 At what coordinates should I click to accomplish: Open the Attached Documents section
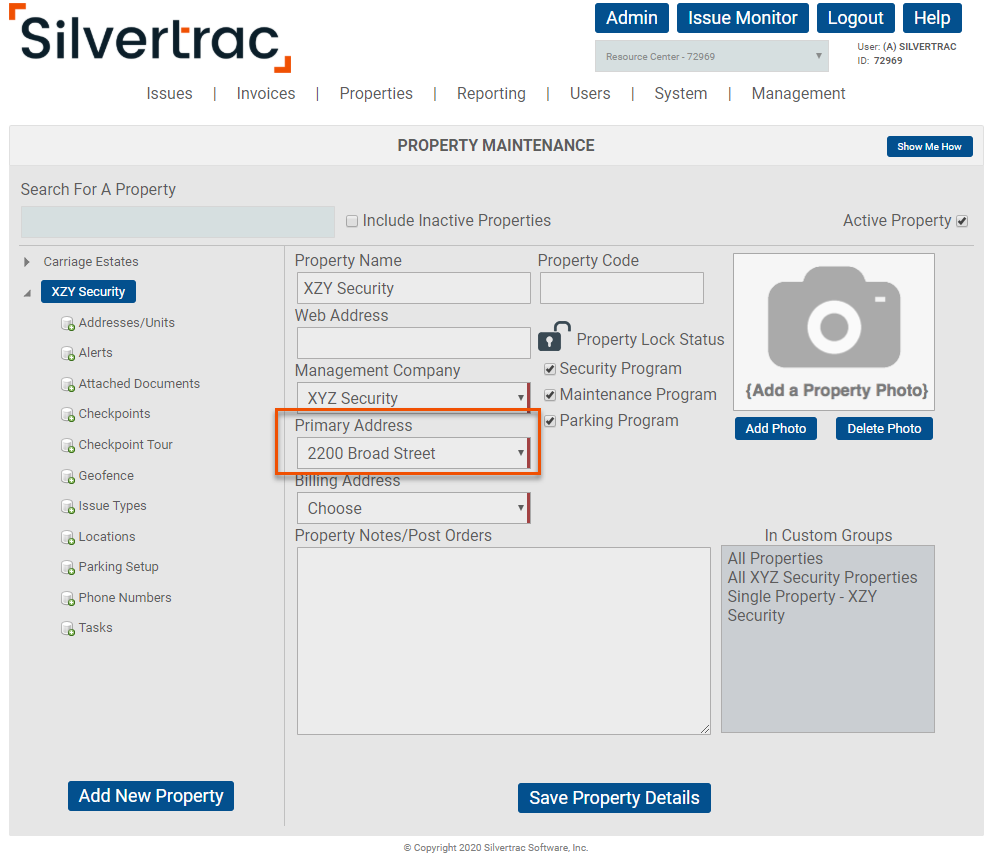[139, 384]
